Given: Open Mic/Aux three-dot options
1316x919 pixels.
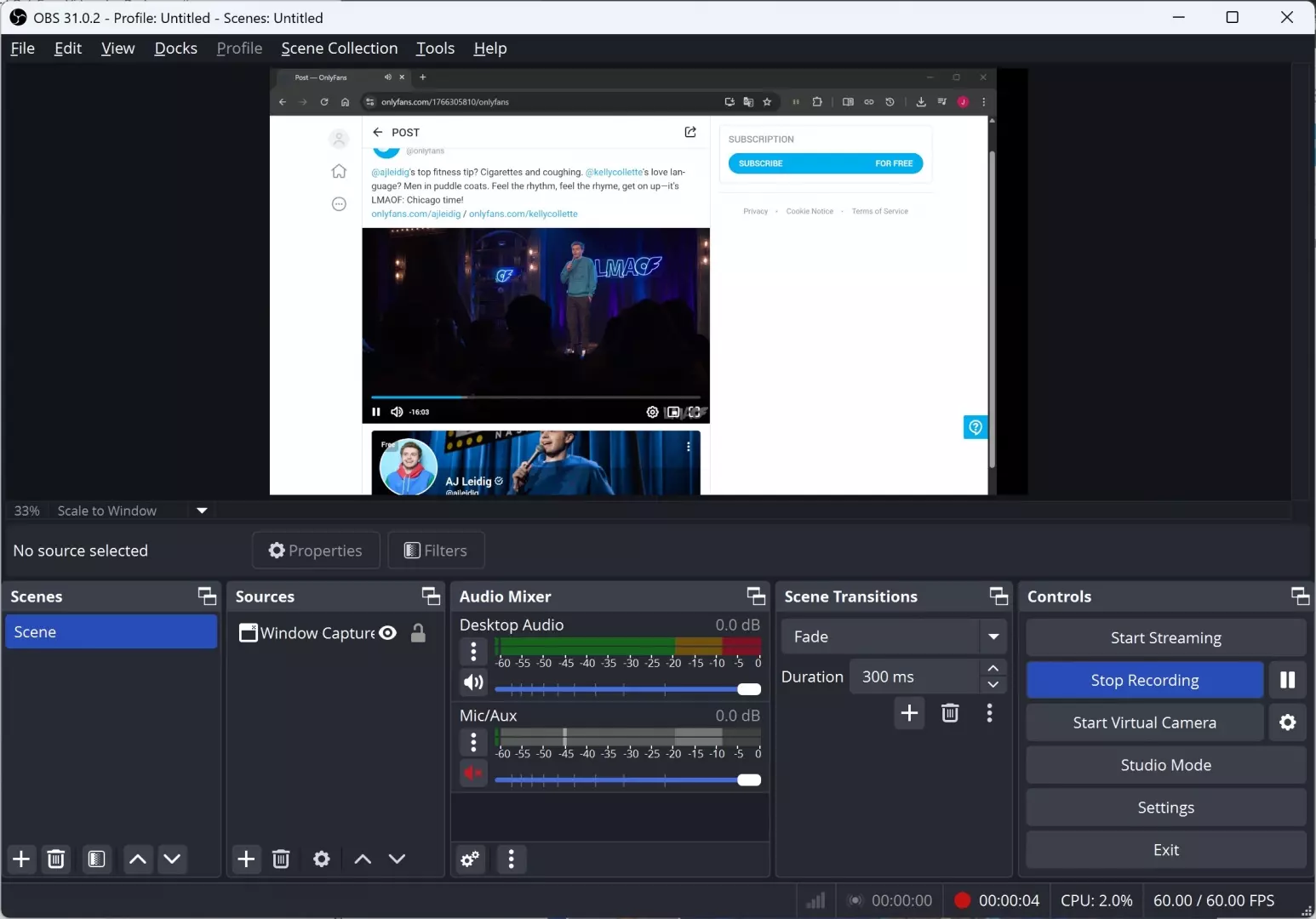Looking at the screenshot, I should [x=474, y=742].
